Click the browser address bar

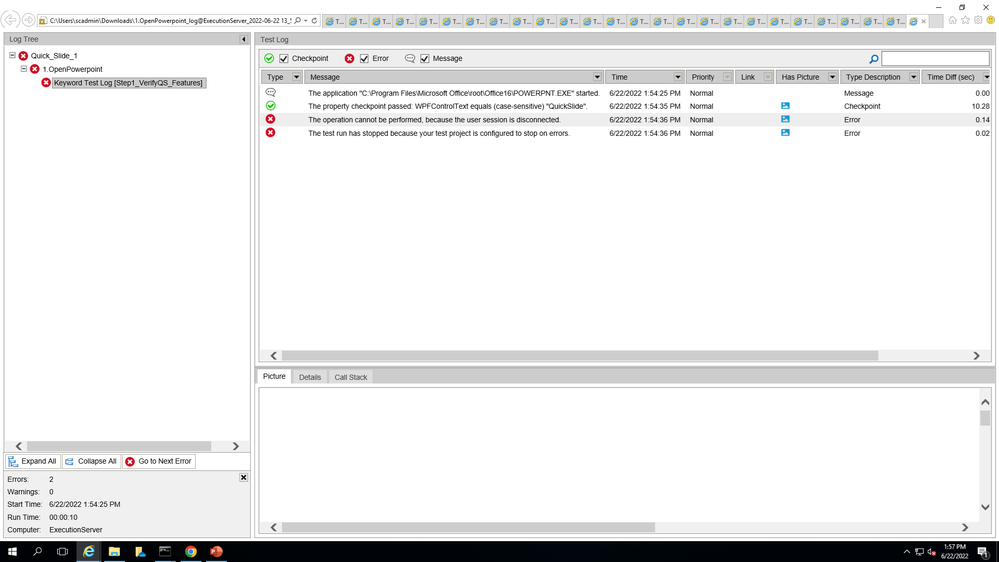[169, 21]
